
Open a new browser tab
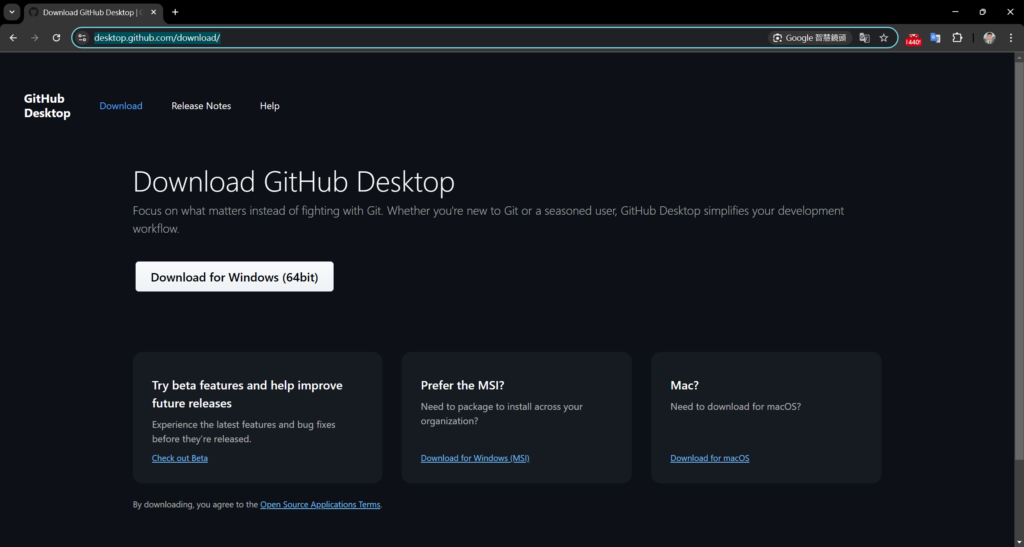coord(175,12)
